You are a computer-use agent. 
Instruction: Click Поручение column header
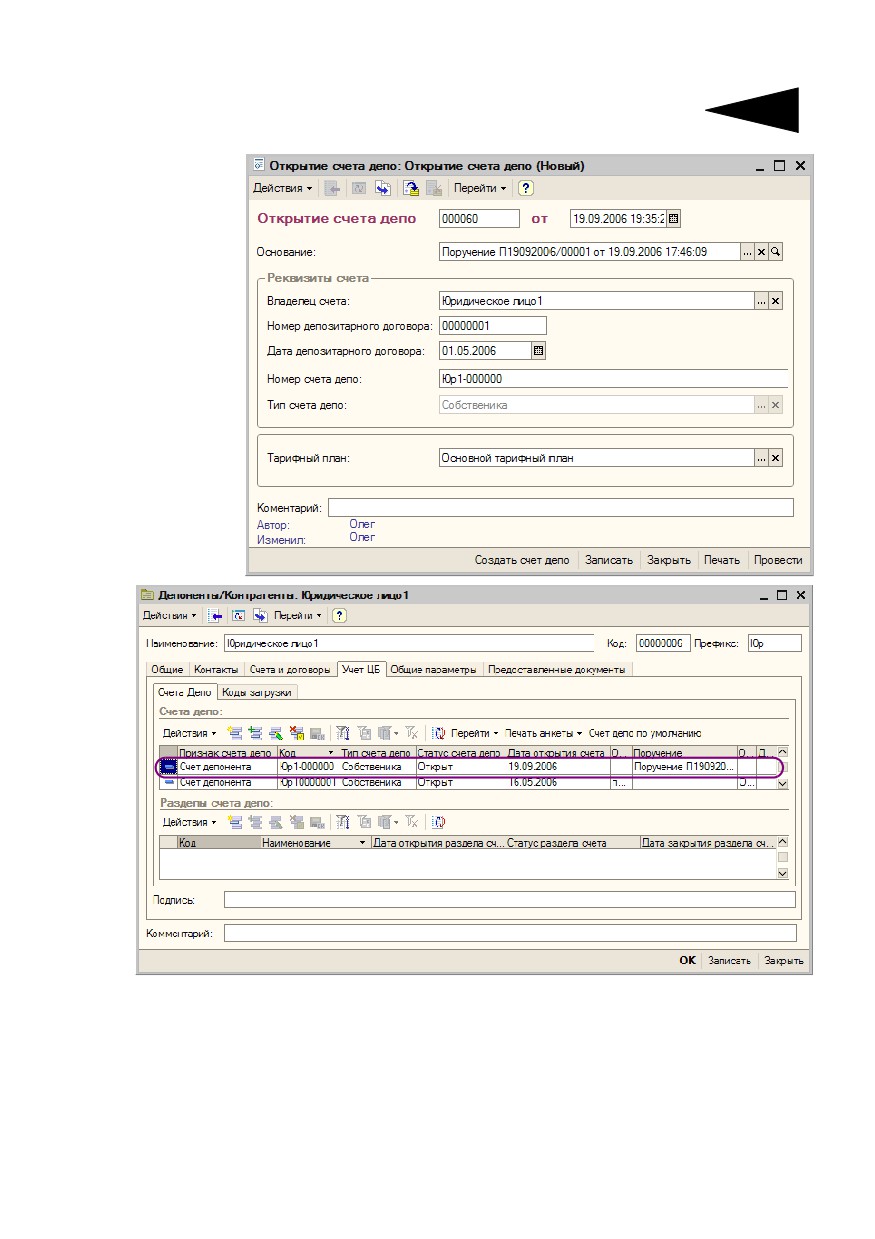pyautogui.click(x=684, y=752)
